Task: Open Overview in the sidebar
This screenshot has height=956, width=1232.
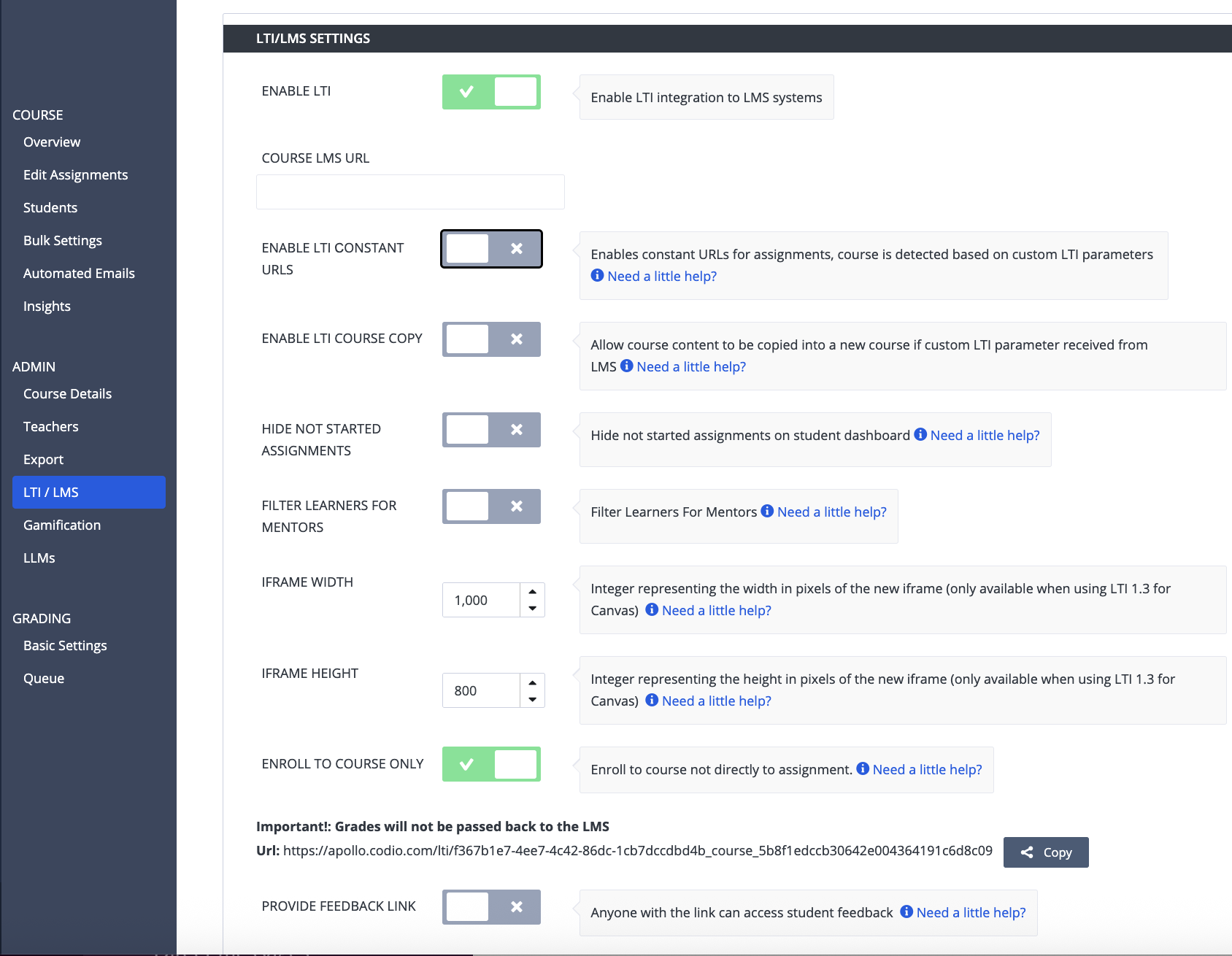Action: tap(52, 142)
